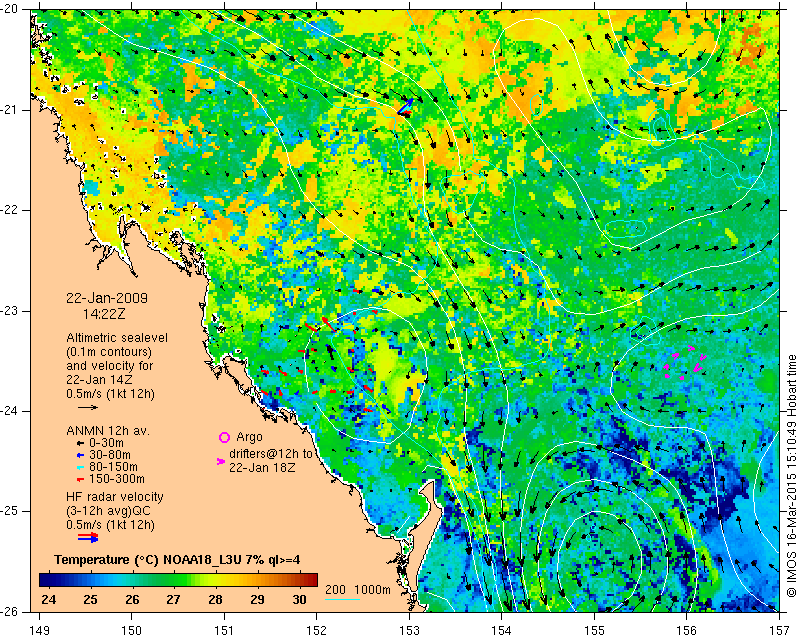Screen dimensions: 800x640
Task: Click the -25 latitude axis label
Action: [x=11, y=511]
